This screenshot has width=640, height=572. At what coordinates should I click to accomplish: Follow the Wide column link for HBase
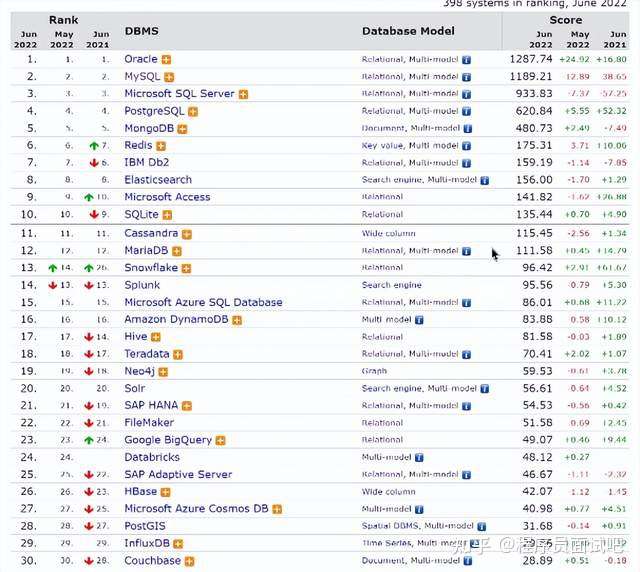click(x=389, y=492)
